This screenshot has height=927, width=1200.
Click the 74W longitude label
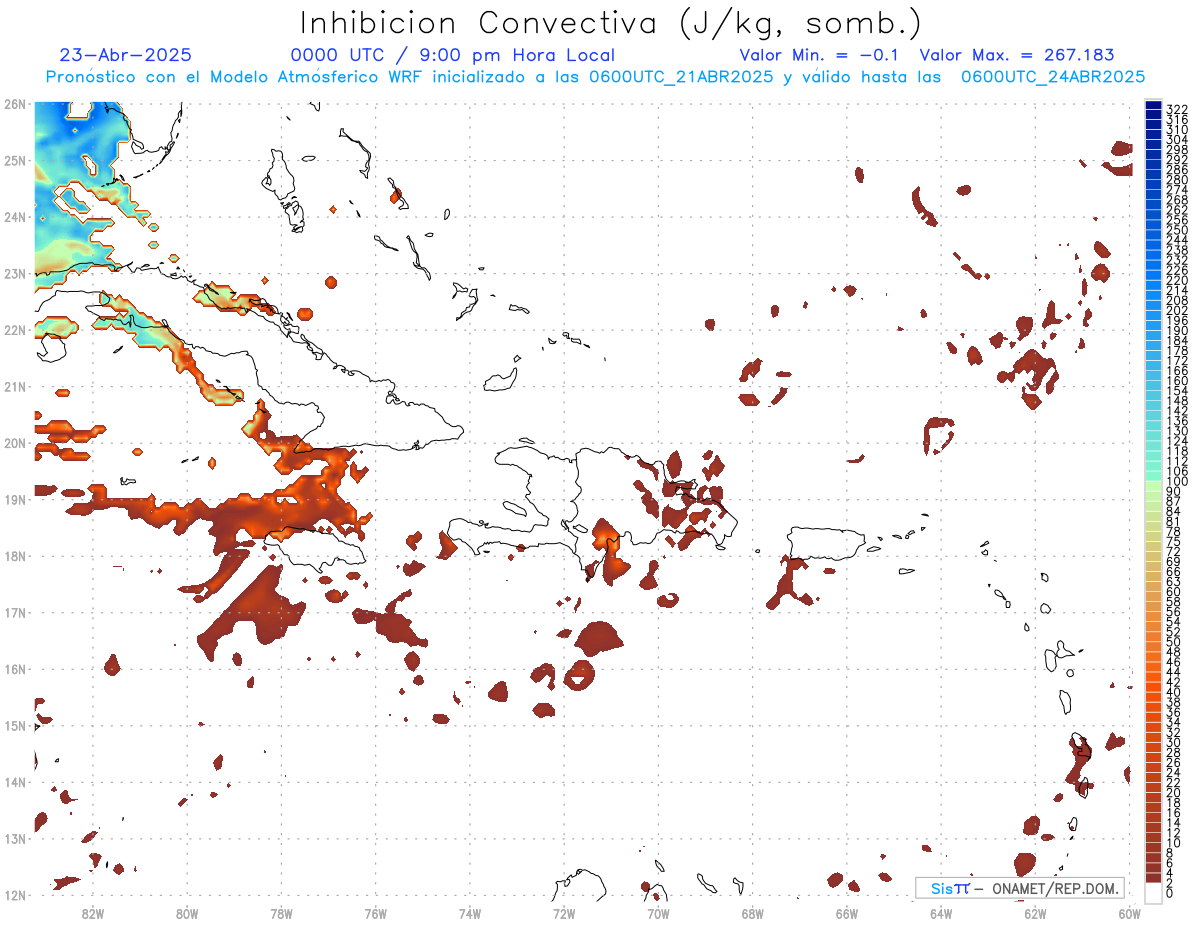(470, 913)
